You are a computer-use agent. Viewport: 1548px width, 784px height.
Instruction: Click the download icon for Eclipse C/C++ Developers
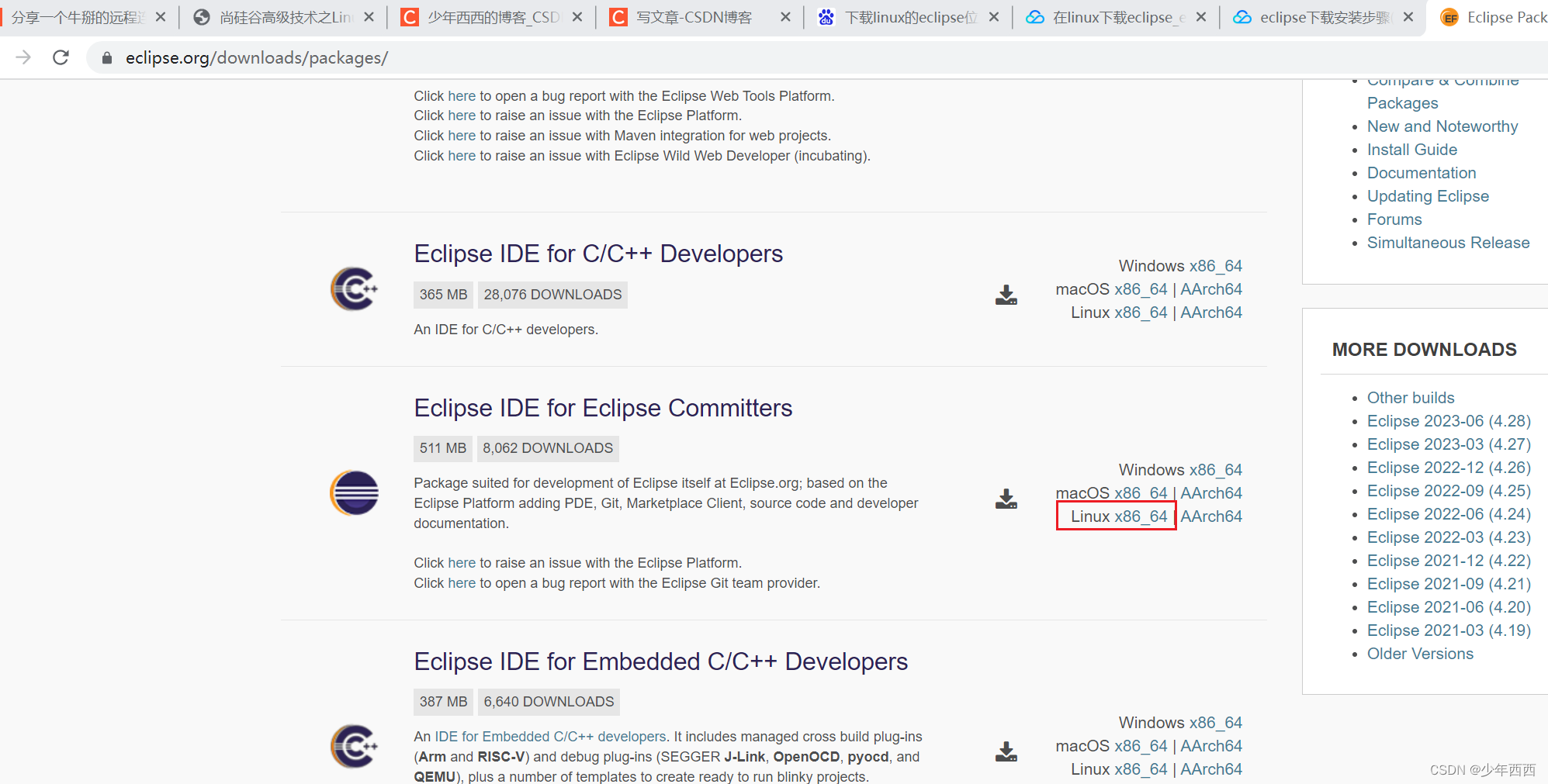tap(1006, 295)
